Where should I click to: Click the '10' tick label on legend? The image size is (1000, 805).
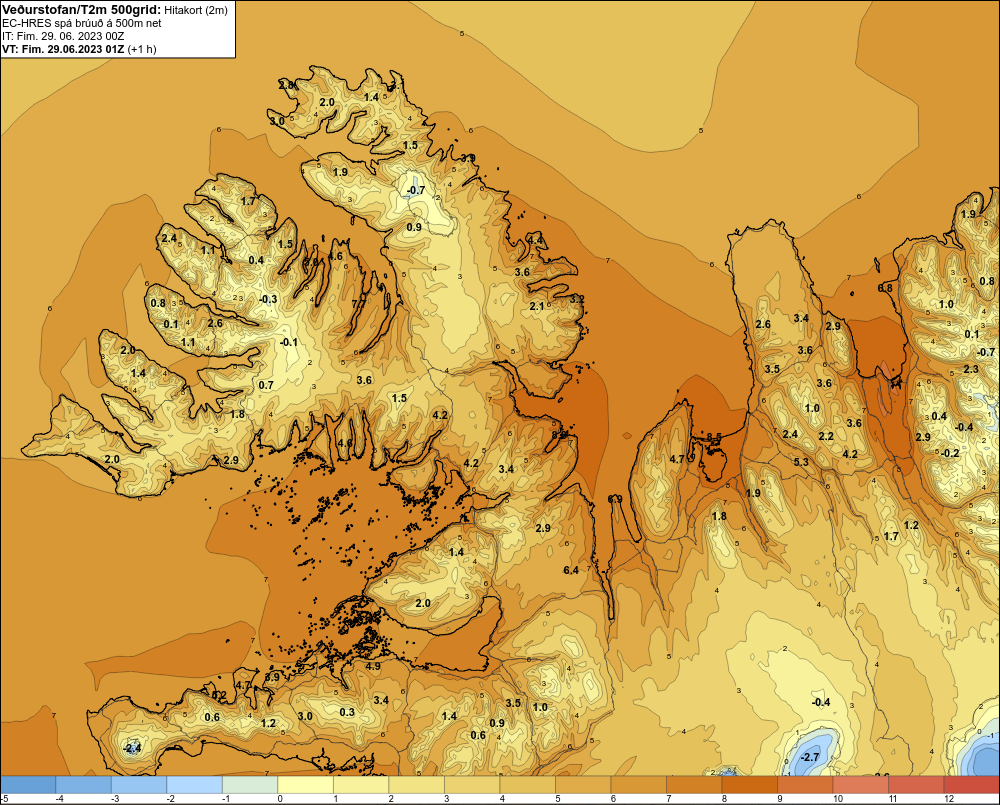coord(837,799)
